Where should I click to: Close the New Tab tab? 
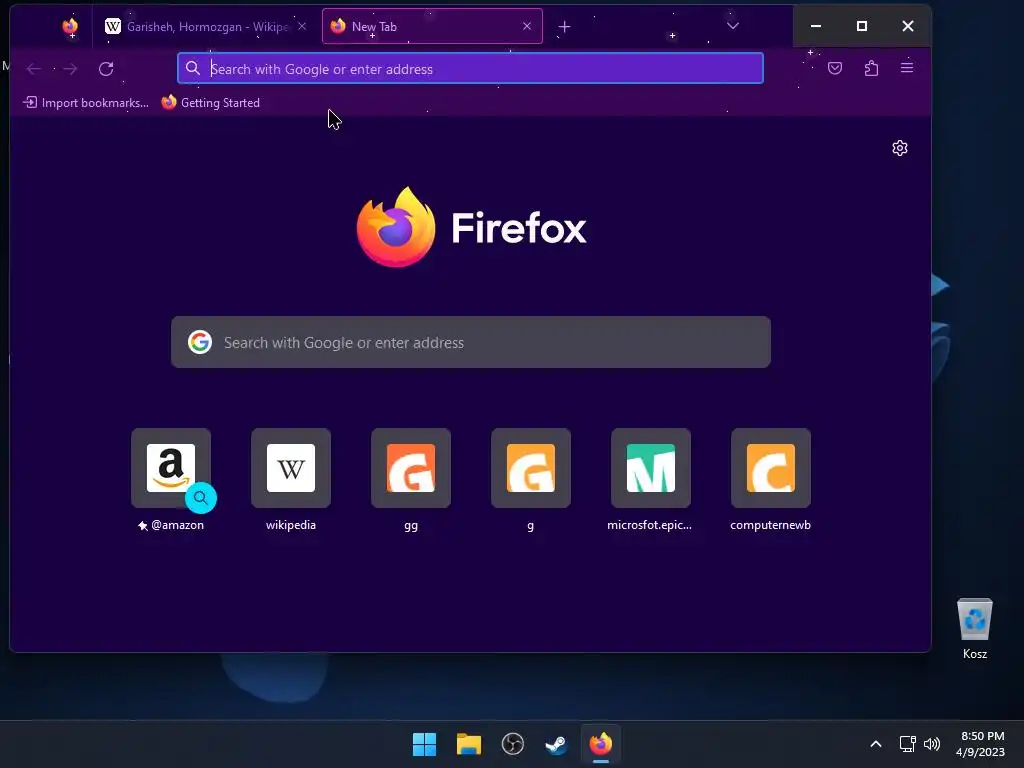click(527, 26)
